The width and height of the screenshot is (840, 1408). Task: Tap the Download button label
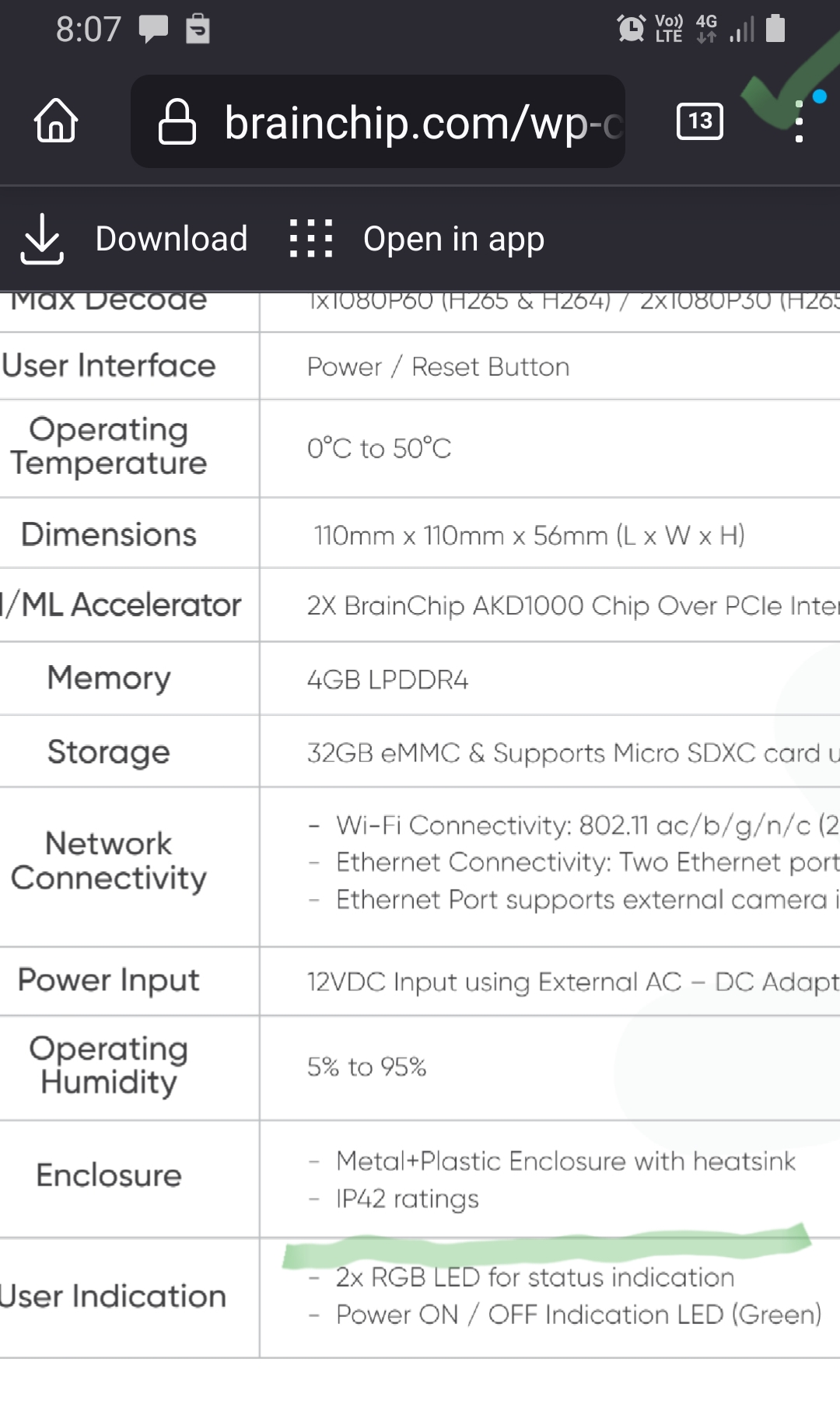pyautogui.click(x=171, y=238)
